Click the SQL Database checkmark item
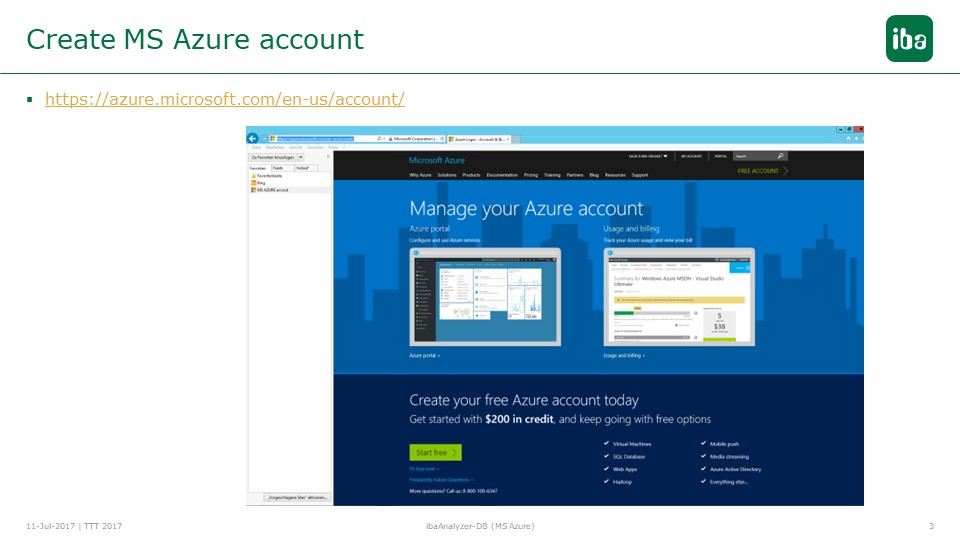This screenshot has width=960, height=540. pos(624,457)
